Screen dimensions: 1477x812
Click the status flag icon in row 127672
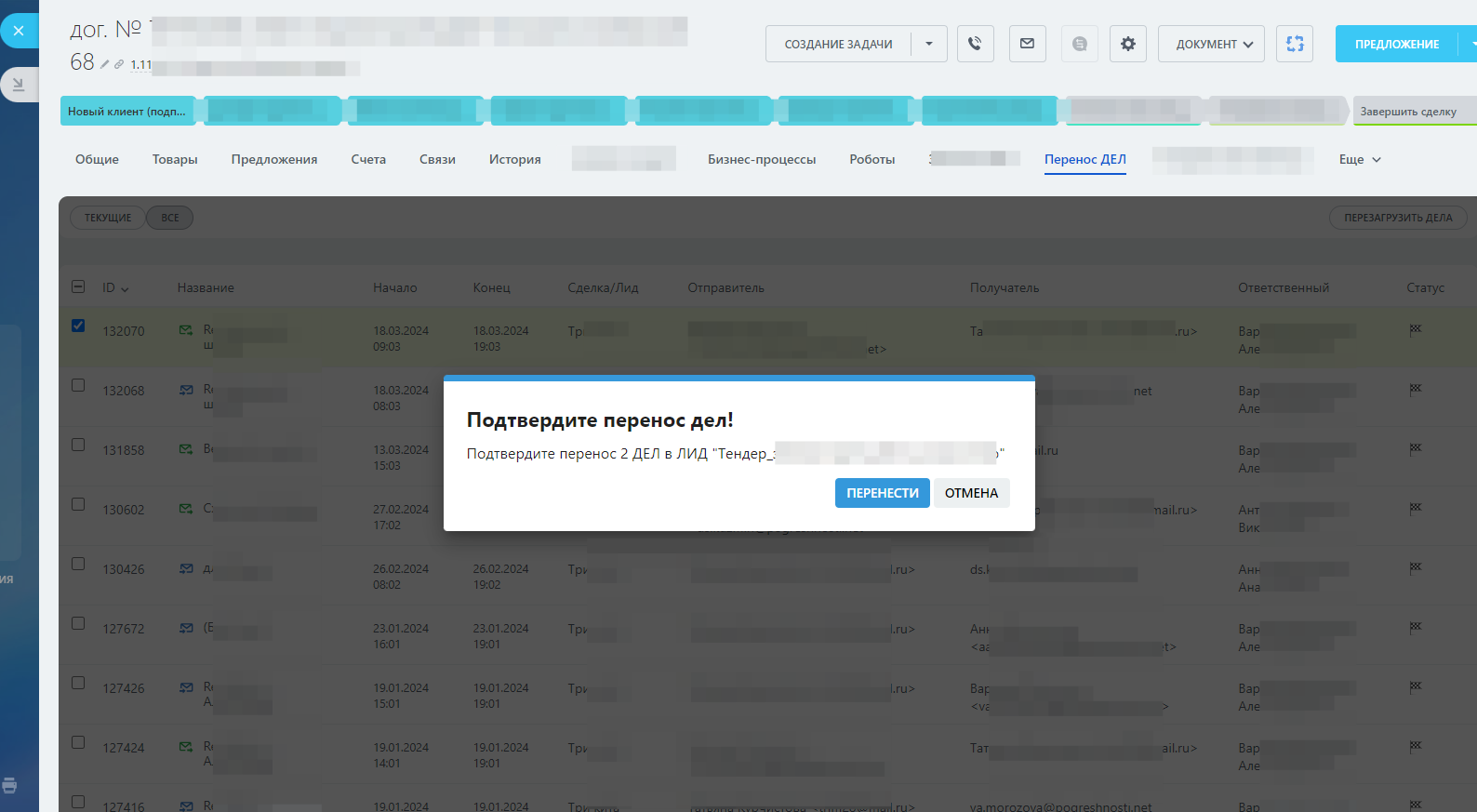tap(1416, 627)
